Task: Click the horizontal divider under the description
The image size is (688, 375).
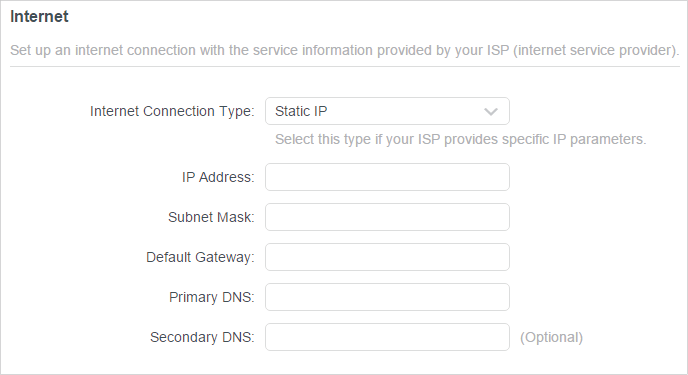Action: click(x=345, y=67)
